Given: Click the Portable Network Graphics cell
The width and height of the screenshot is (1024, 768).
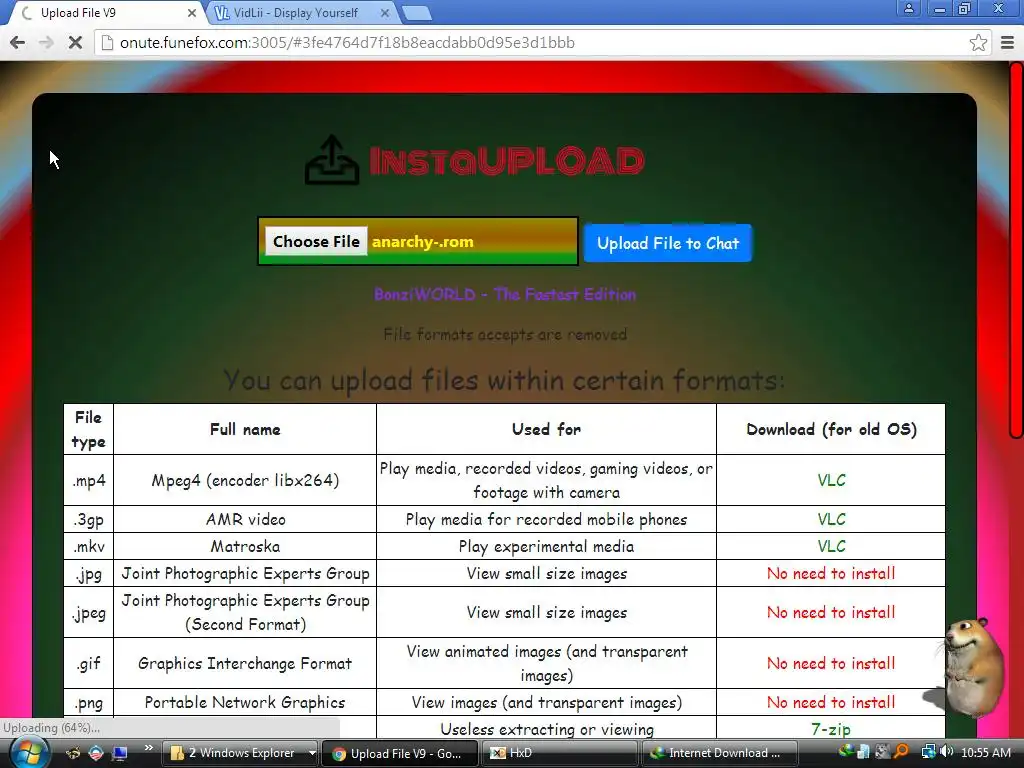Looking at the screenshot, I should 245,703.
